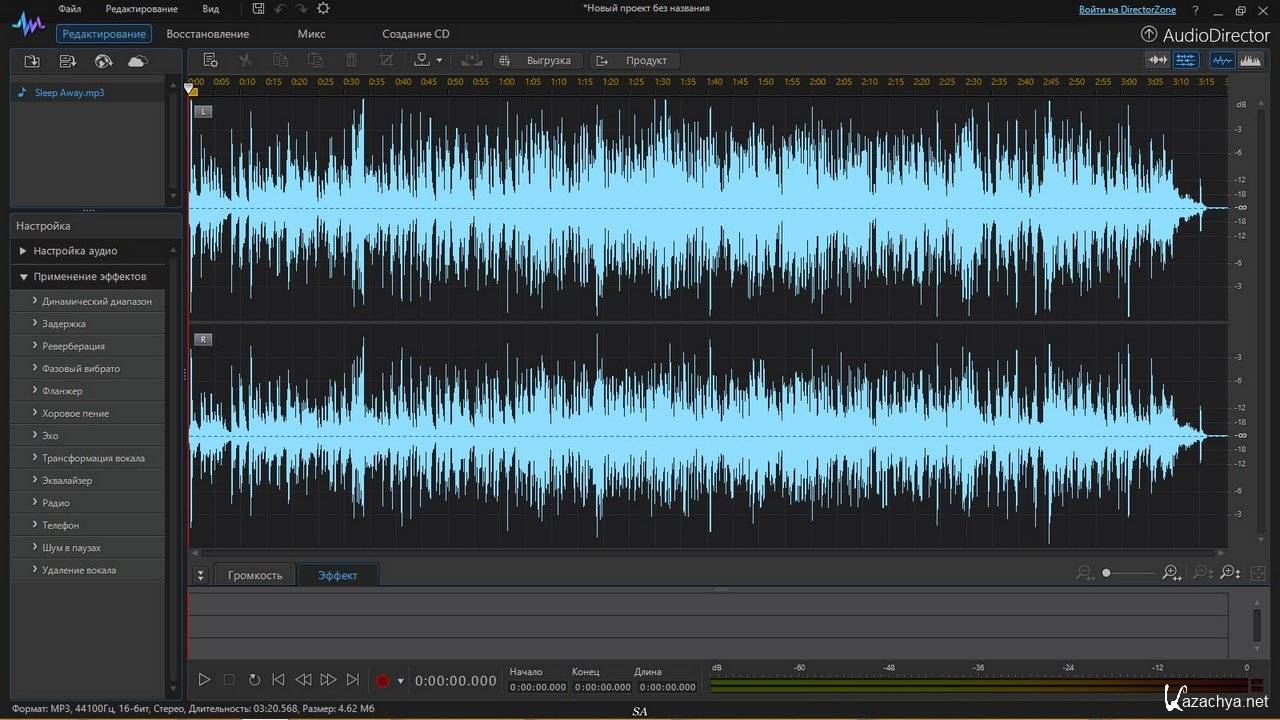Toggle the left channel L button
The image size is (1280, 720).
tap(203, 112)
